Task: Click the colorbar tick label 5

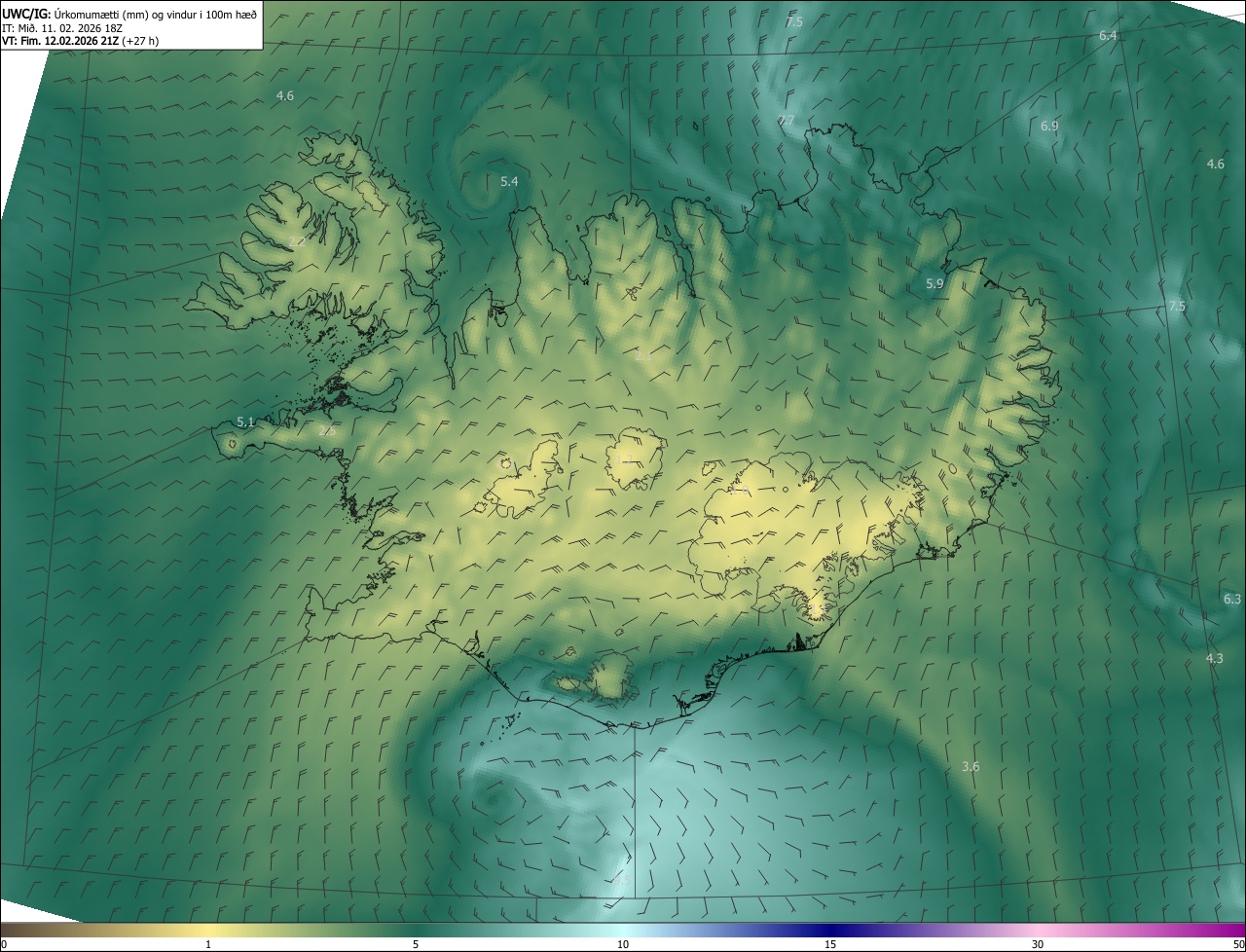Action: coord(416,944)
